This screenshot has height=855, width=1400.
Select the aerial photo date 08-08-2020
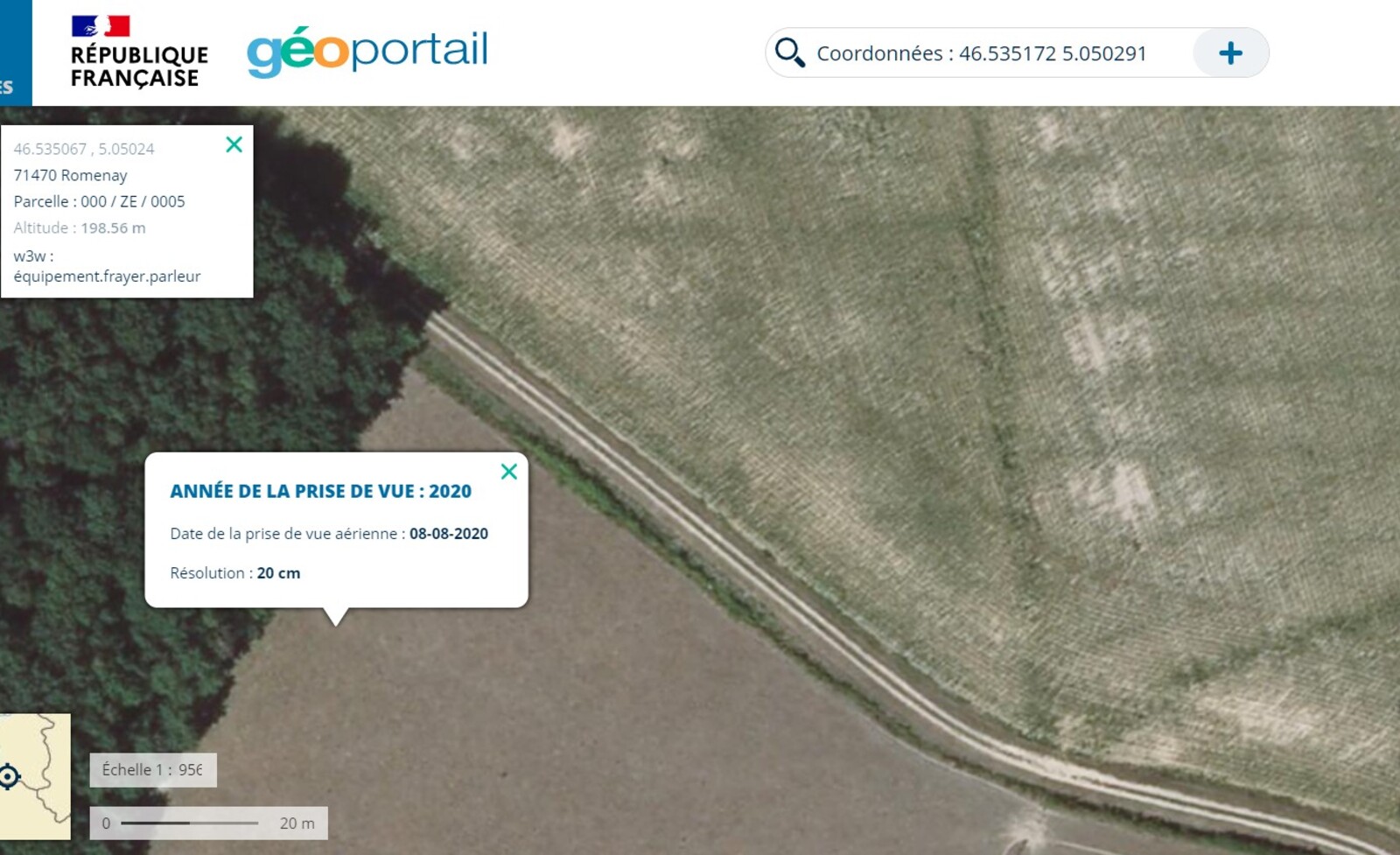pyautogui.click(x=449, y=534)
